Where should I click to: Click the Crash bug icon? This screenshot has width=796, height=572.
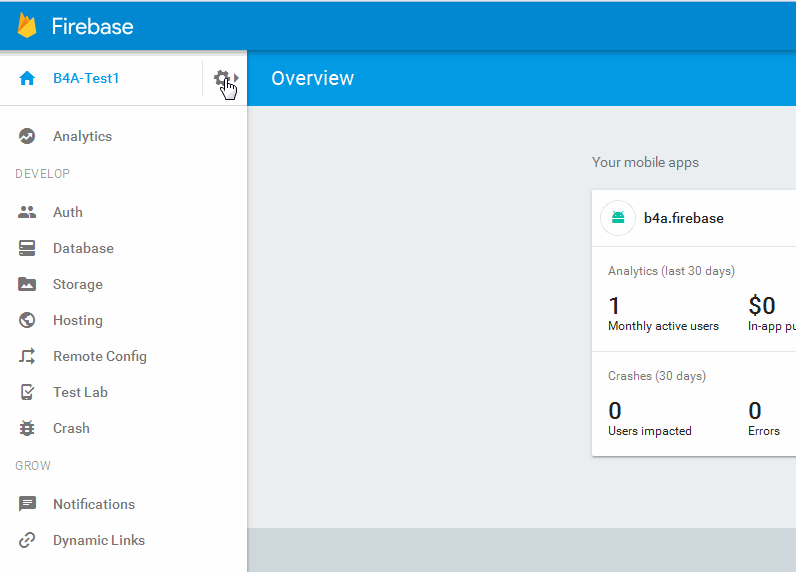[x=27, y=428]
